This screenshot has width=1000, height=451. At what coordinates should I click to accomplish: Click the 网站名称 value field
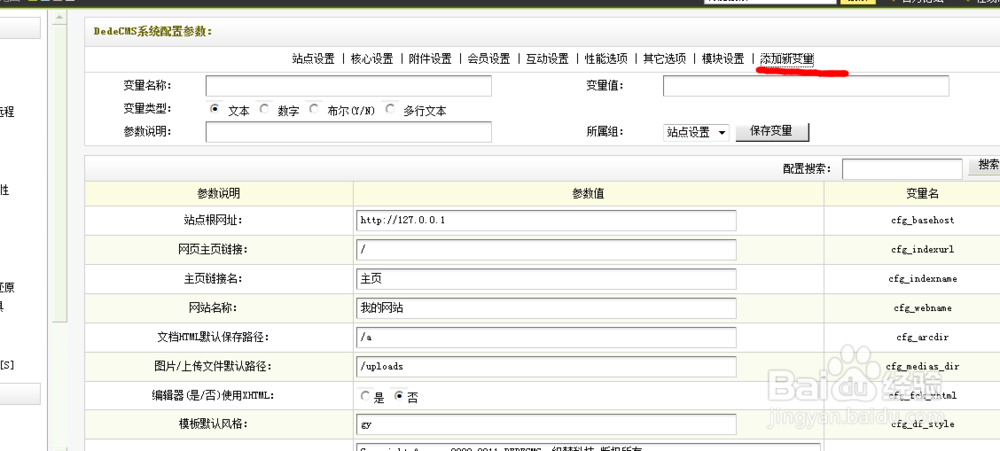(x=546, y=308)
